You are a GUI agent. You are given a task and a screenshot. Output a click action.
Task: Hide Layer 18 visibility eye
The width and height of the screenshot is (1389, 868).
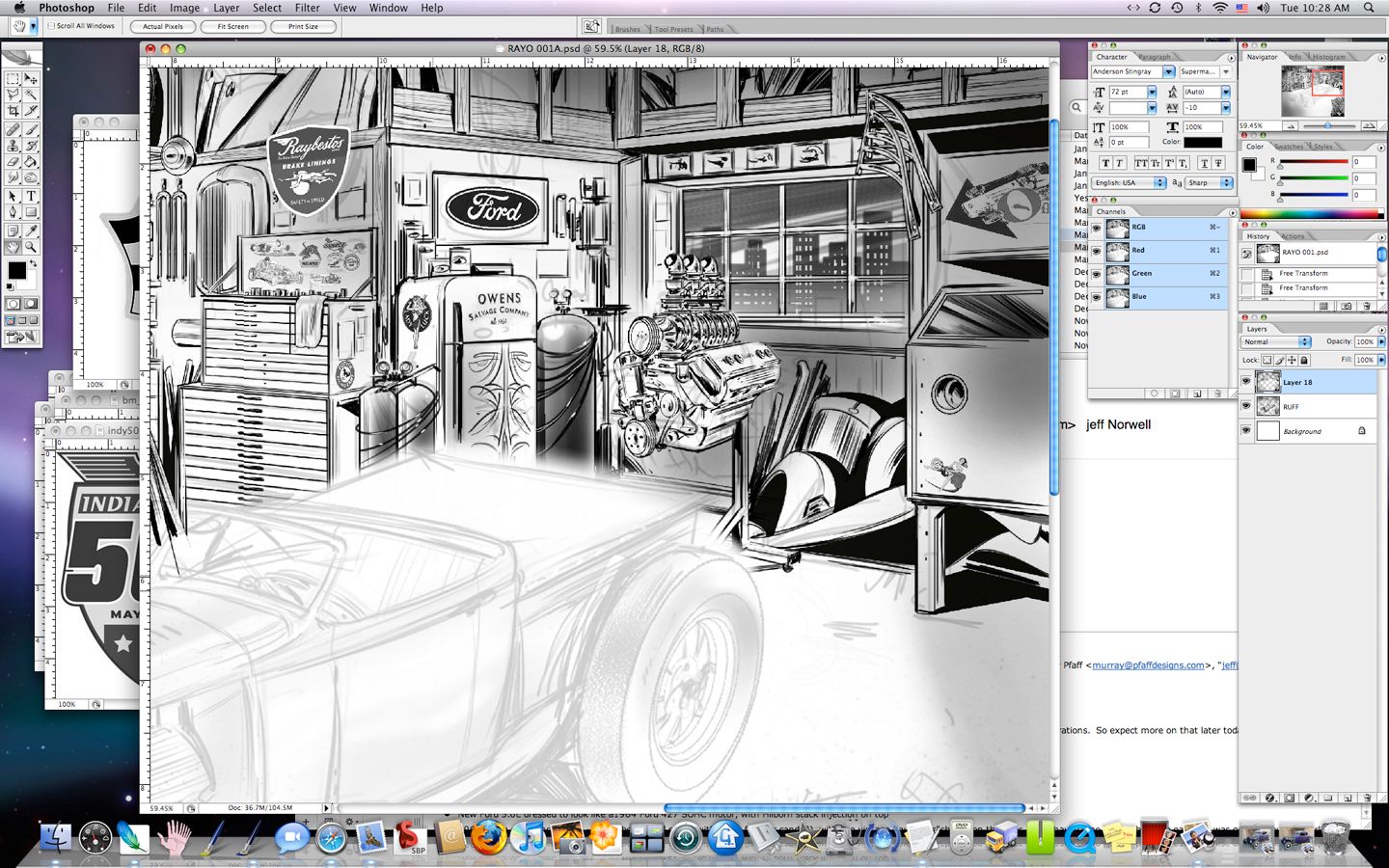pos(1246,382)
